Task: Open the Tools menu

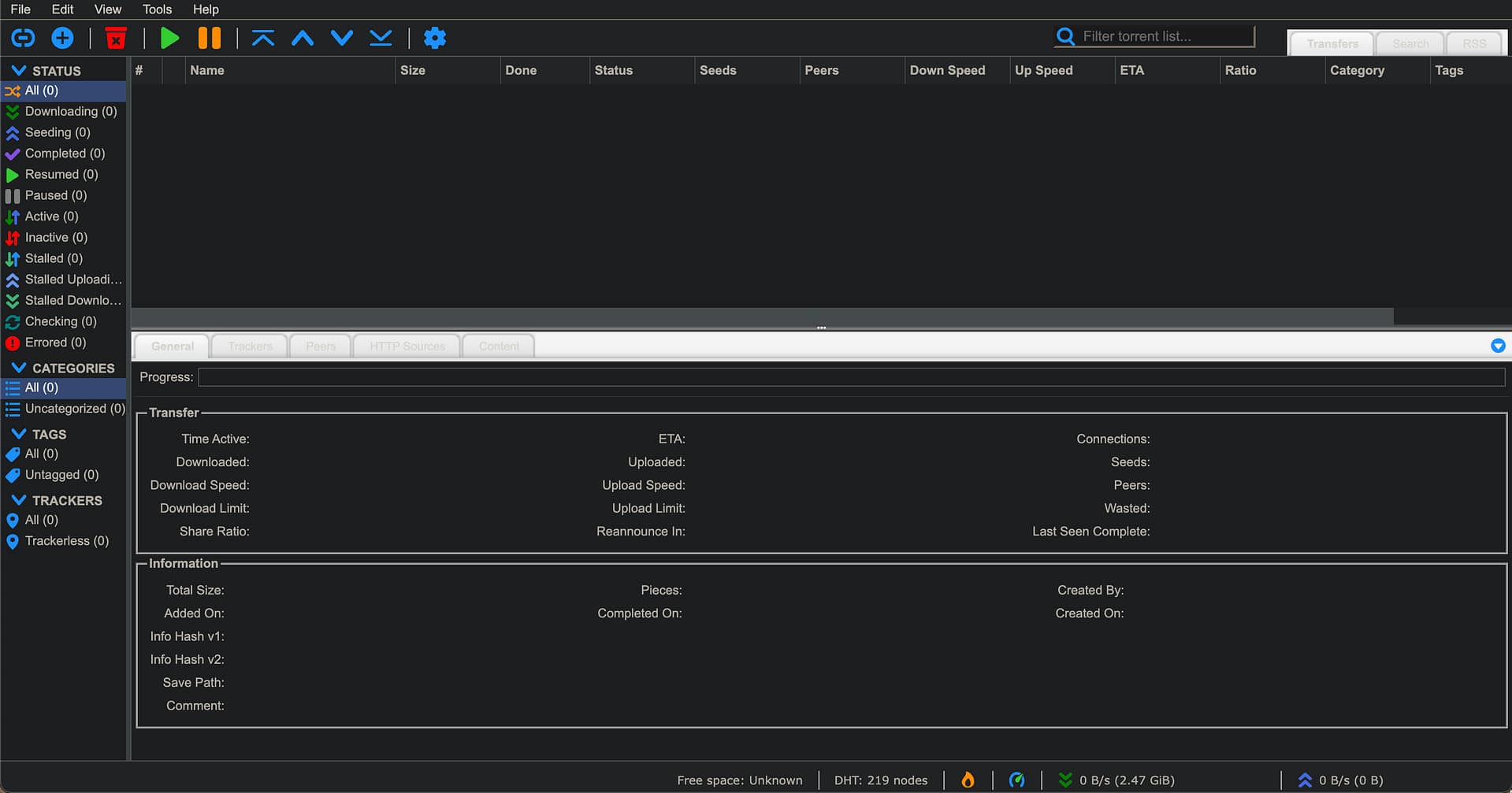Action: click(x=157, y=9)
